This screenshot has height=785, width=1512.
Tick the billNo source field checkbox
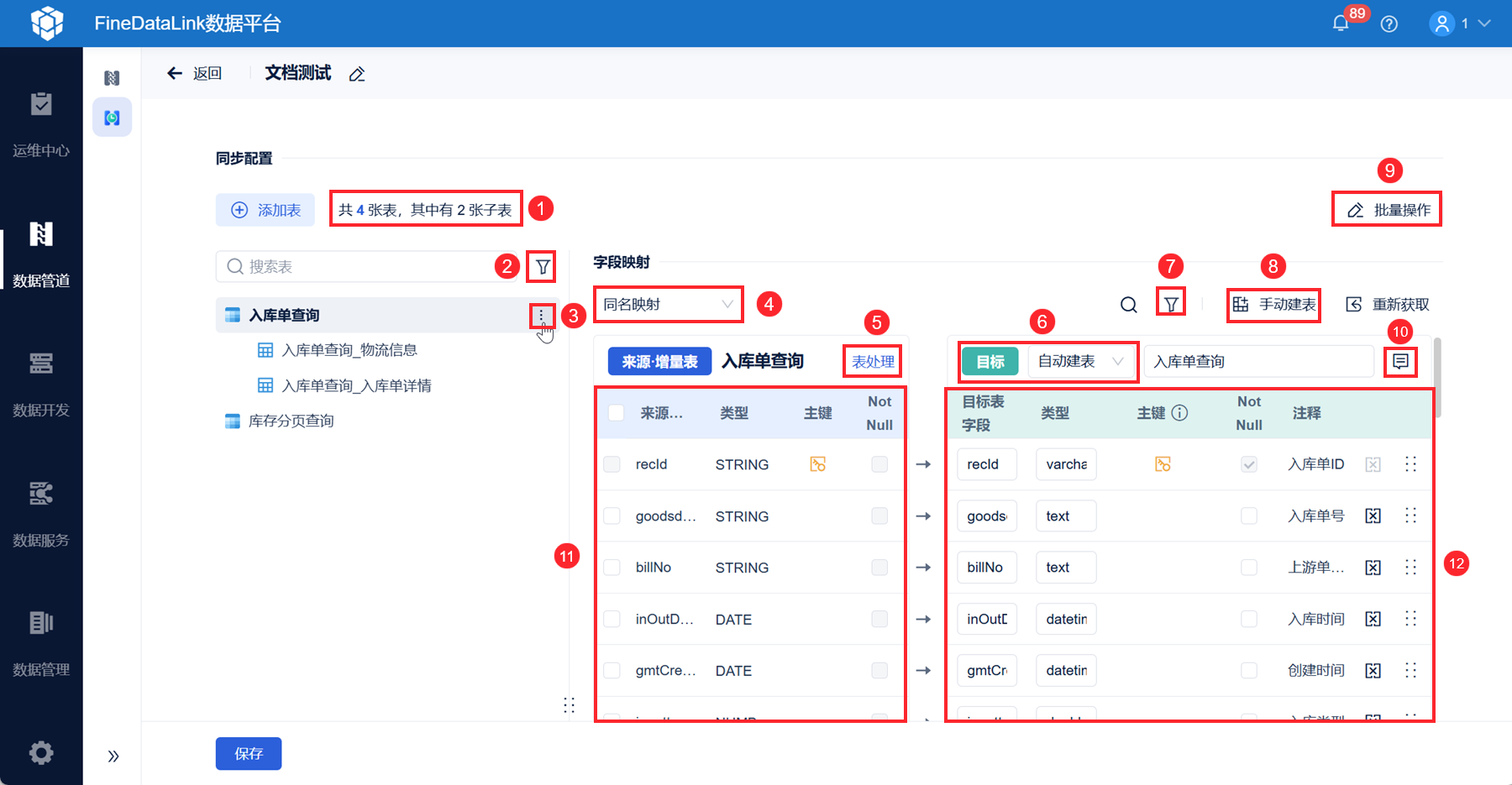click(x=612, y=568)
